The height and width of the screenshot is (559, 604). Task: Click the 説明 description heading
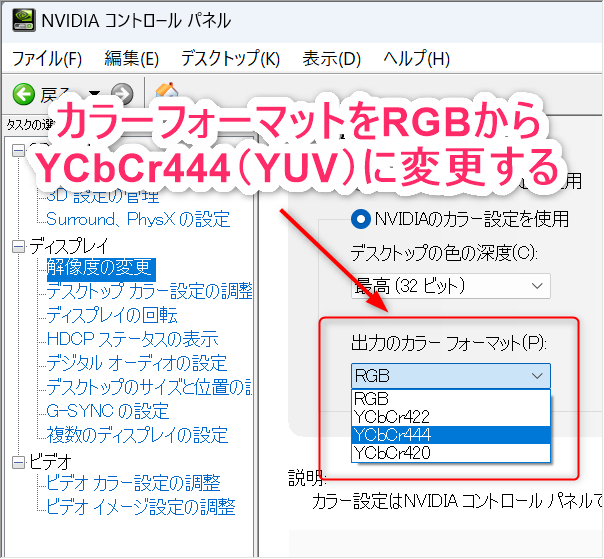[307, 478]
